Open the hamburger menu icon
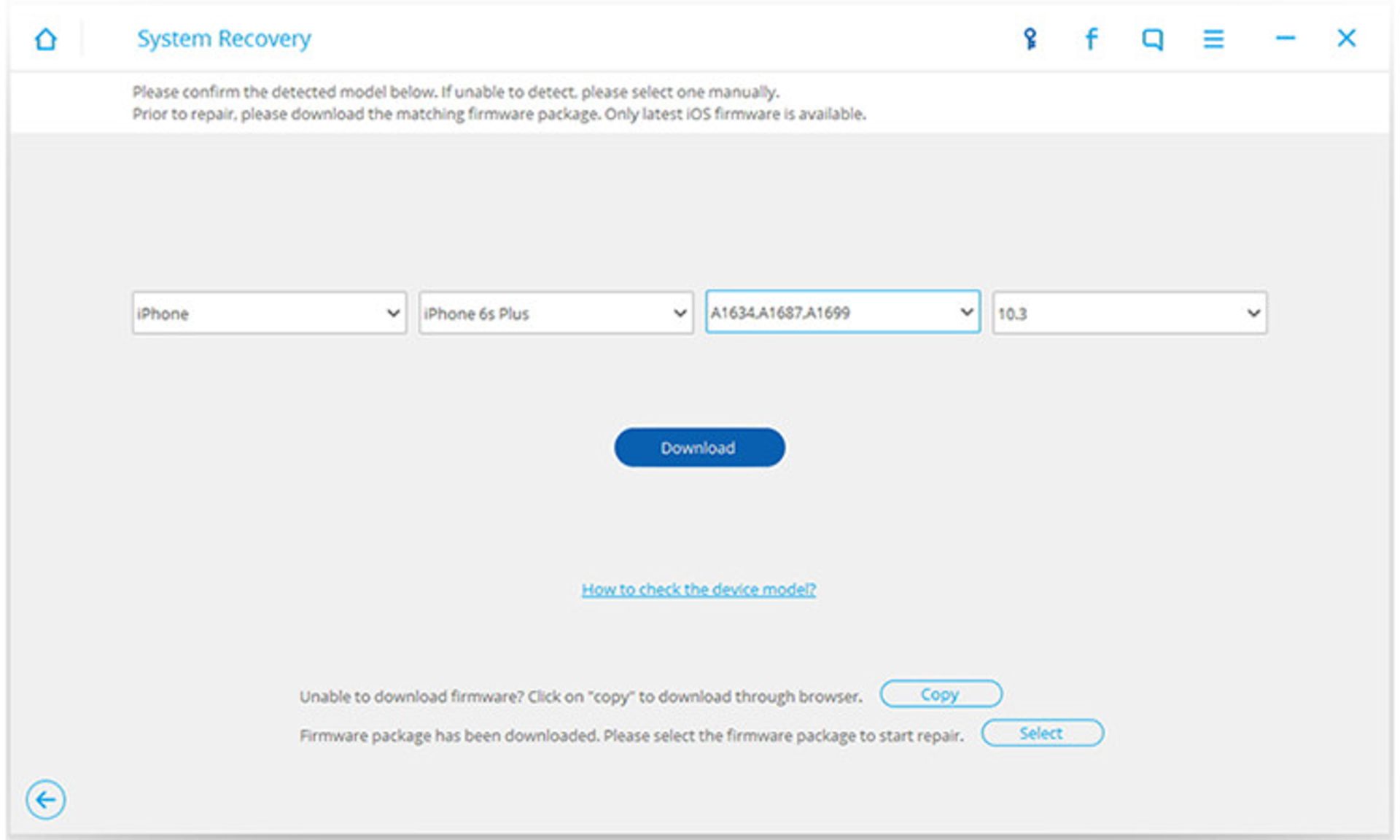Viewport: 1400px width, 840px height. coord(1213,39)
